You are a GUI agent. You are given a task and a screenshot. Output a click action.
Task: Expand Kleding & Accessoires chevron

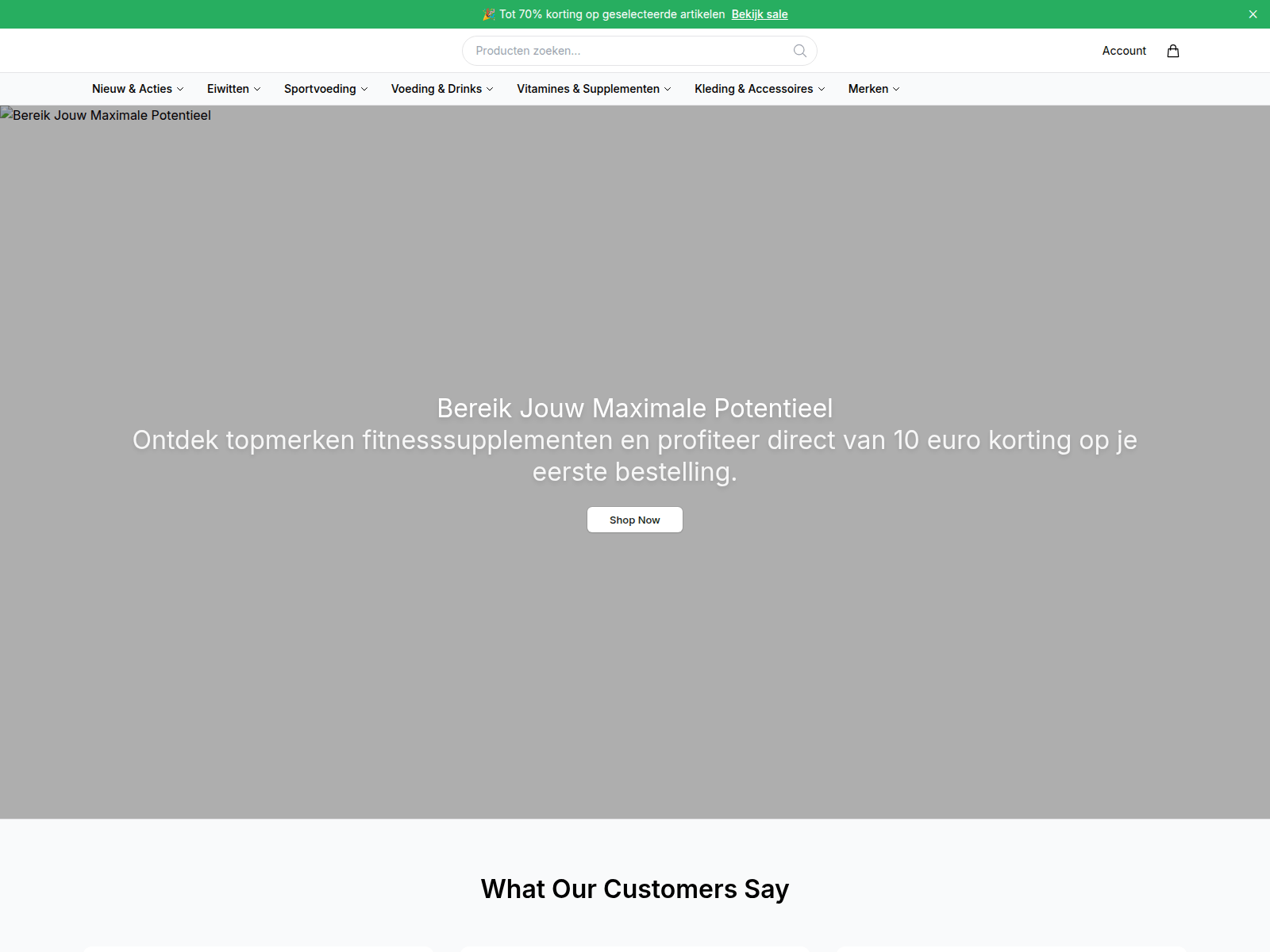[822, 89]
